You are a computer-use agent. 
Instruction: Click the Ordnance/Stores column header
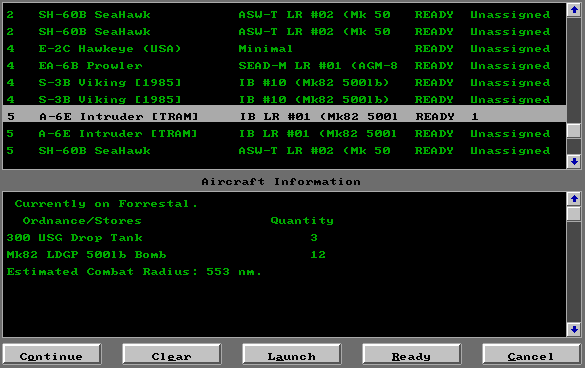pyautogui.click(x=82, y=221)
